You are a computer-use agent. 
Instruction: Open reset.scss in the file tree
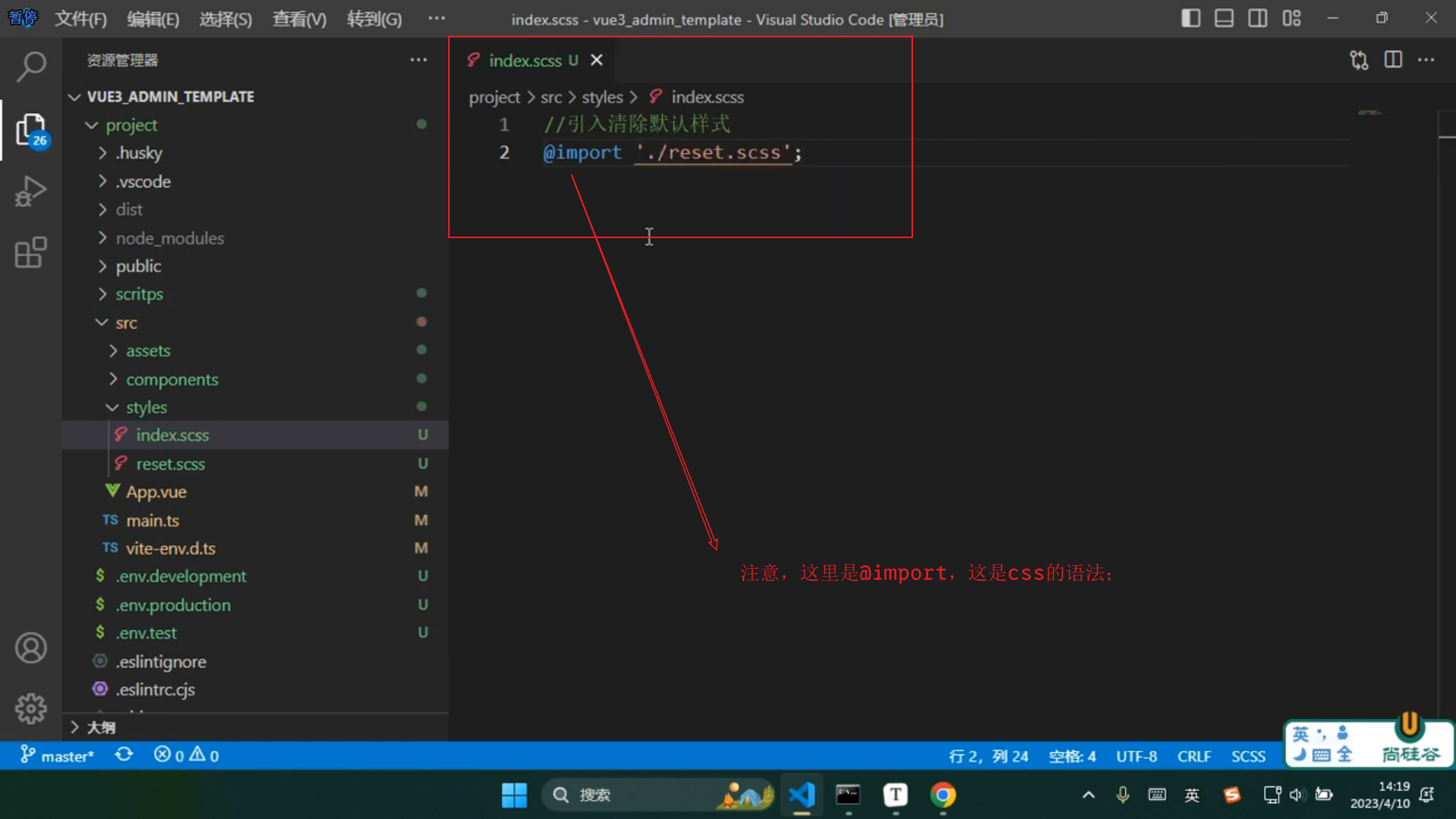click(x=255, y=463)
